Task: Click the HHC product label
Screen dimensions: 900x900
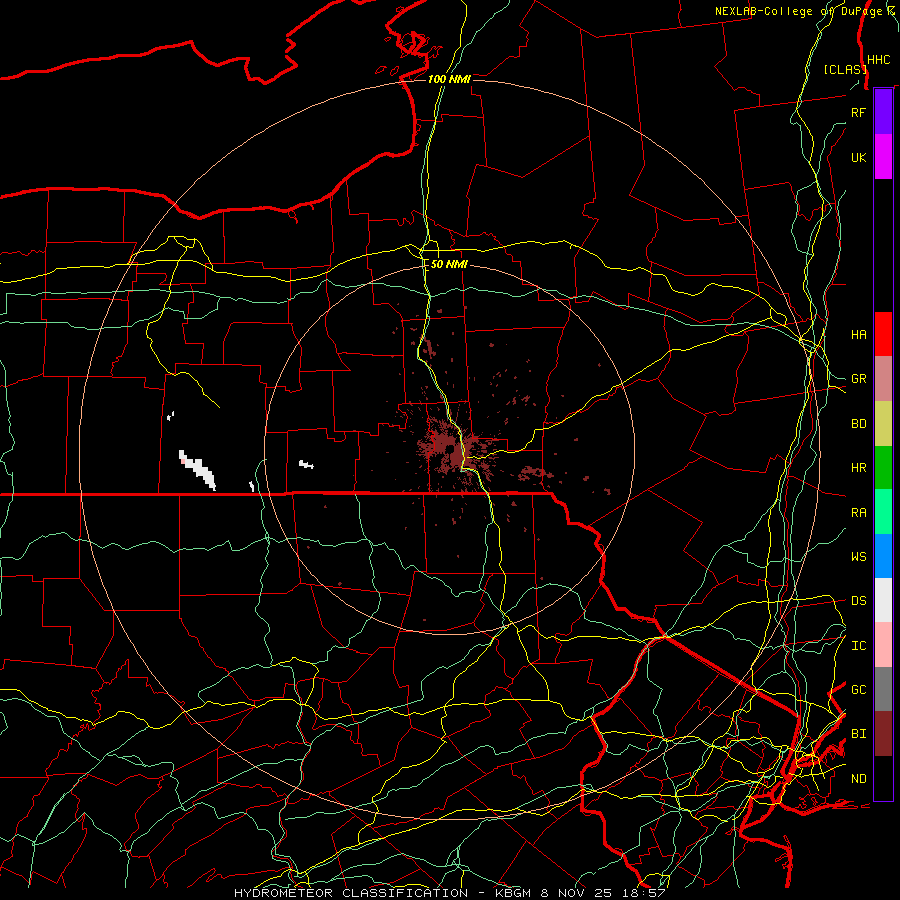Action: pyautogui.click(x=878, y=60)
